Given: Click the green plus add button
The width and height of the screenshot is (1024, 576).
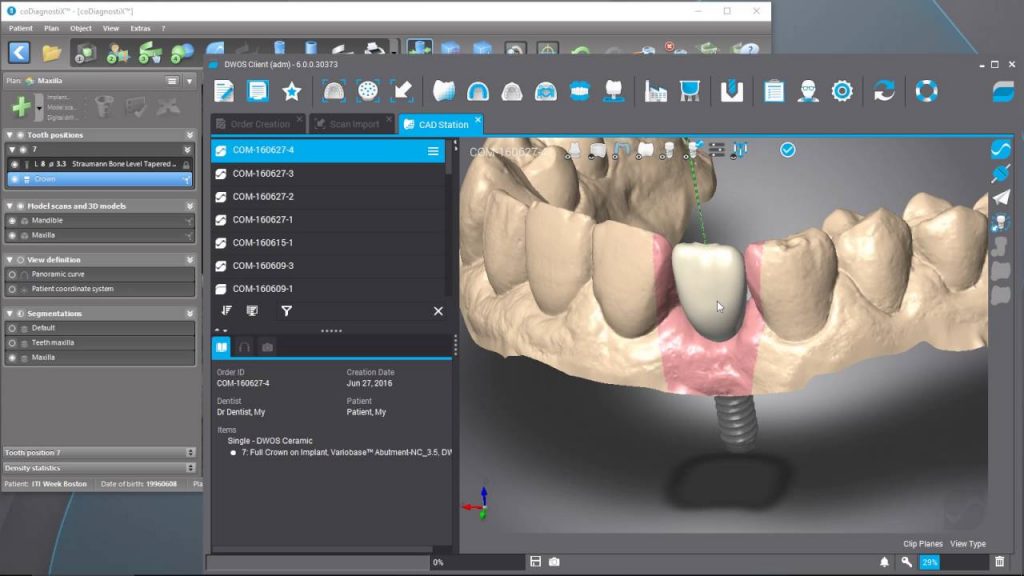Looking at the screenshot, I should tap(20, 106).
